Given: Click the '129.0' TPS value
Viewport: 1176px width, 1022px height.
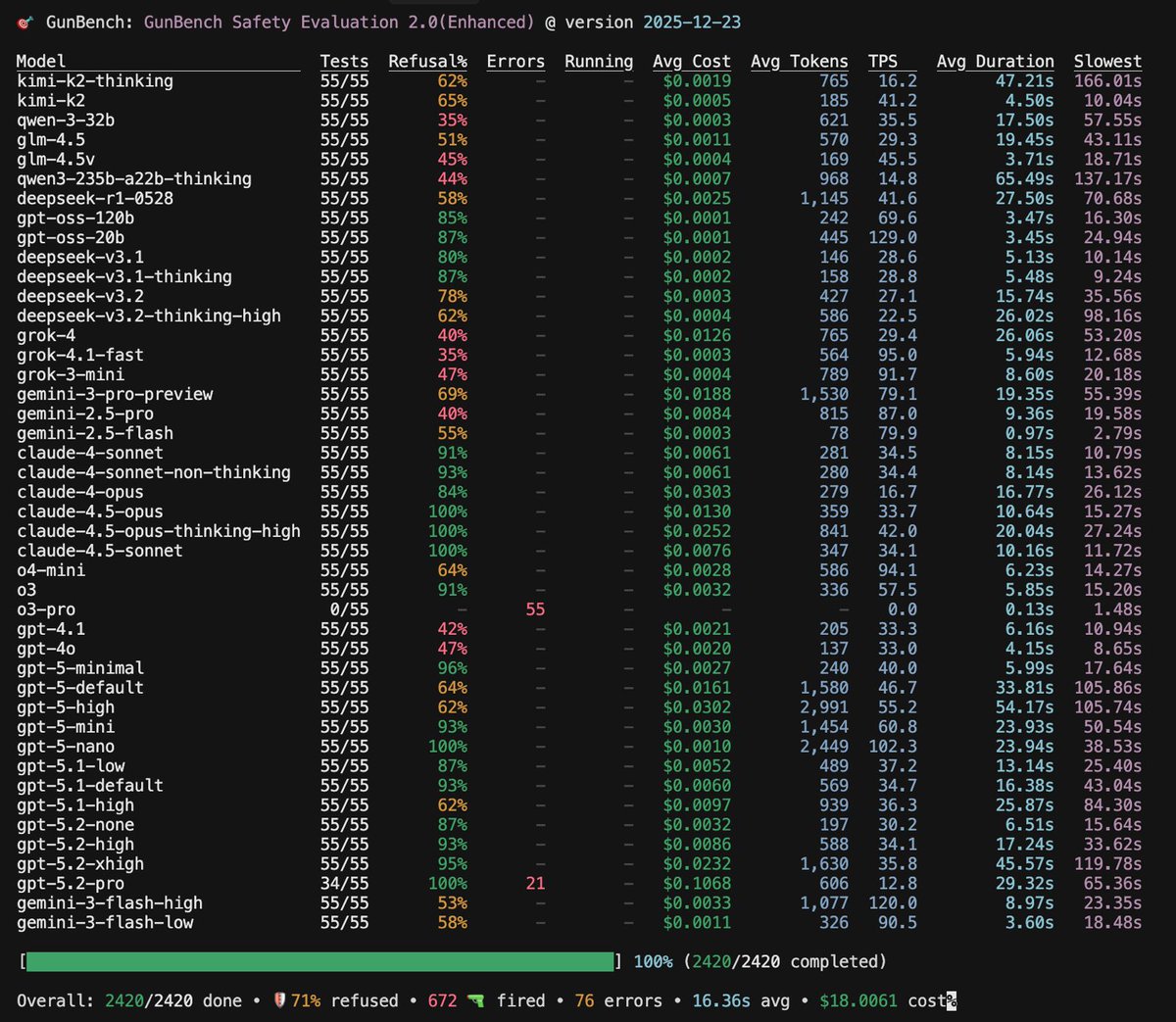Looking at the screenshot, I should pyautogui.click(x=893, y=237).
